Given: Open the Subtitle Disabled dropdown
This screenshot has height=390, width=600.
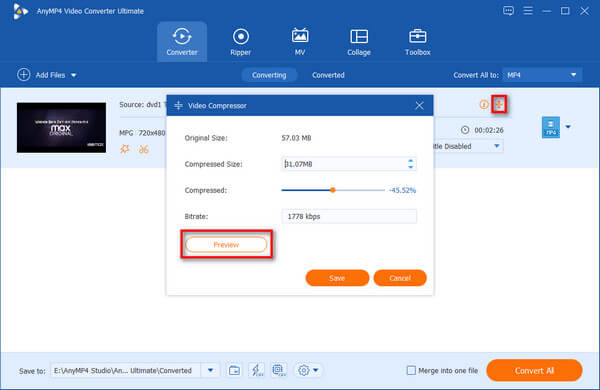Looking at the screenshot, I should click(x=467, y=146).
